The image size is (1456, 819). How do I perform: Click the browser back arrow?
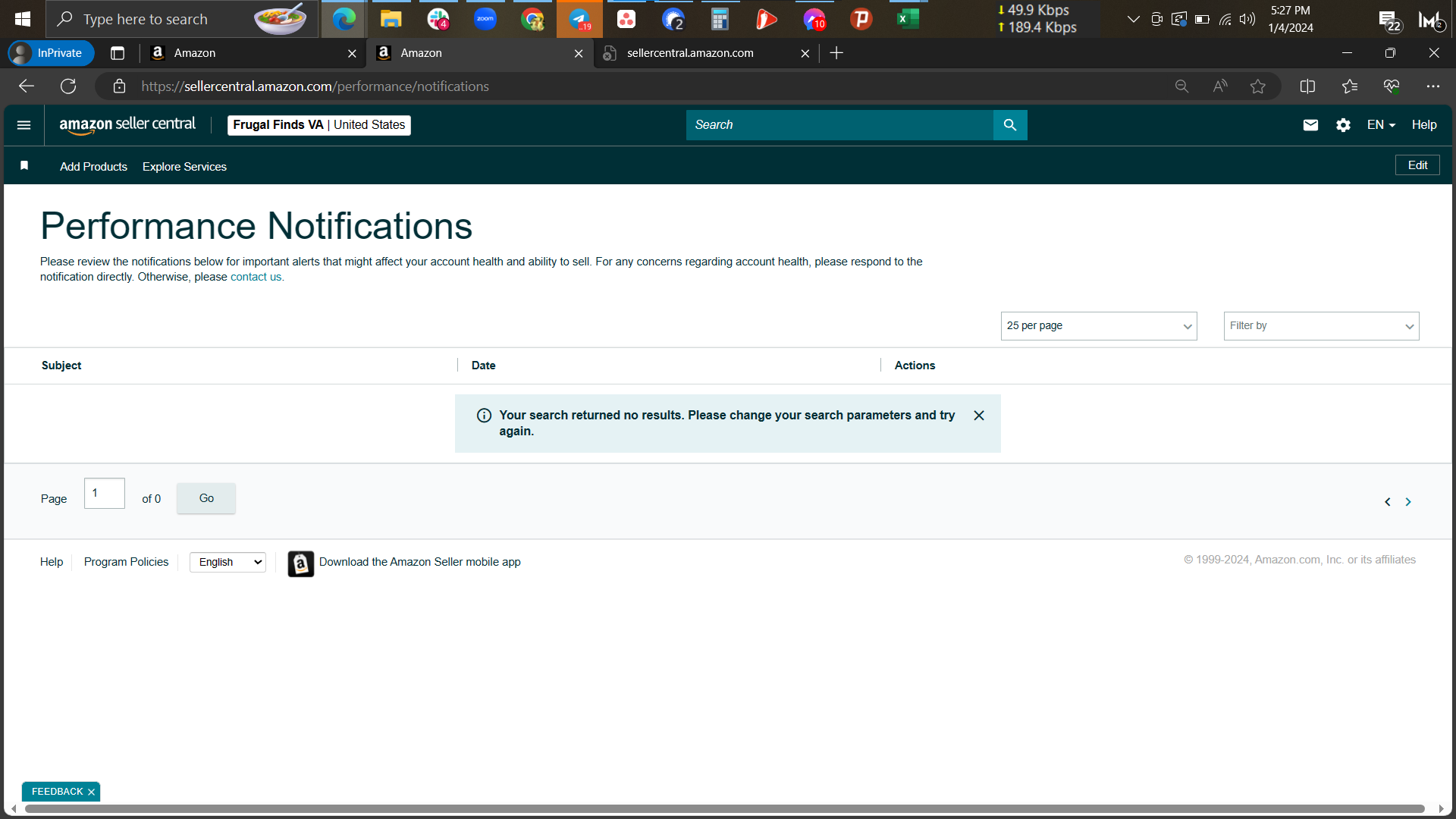pos(27,86)
